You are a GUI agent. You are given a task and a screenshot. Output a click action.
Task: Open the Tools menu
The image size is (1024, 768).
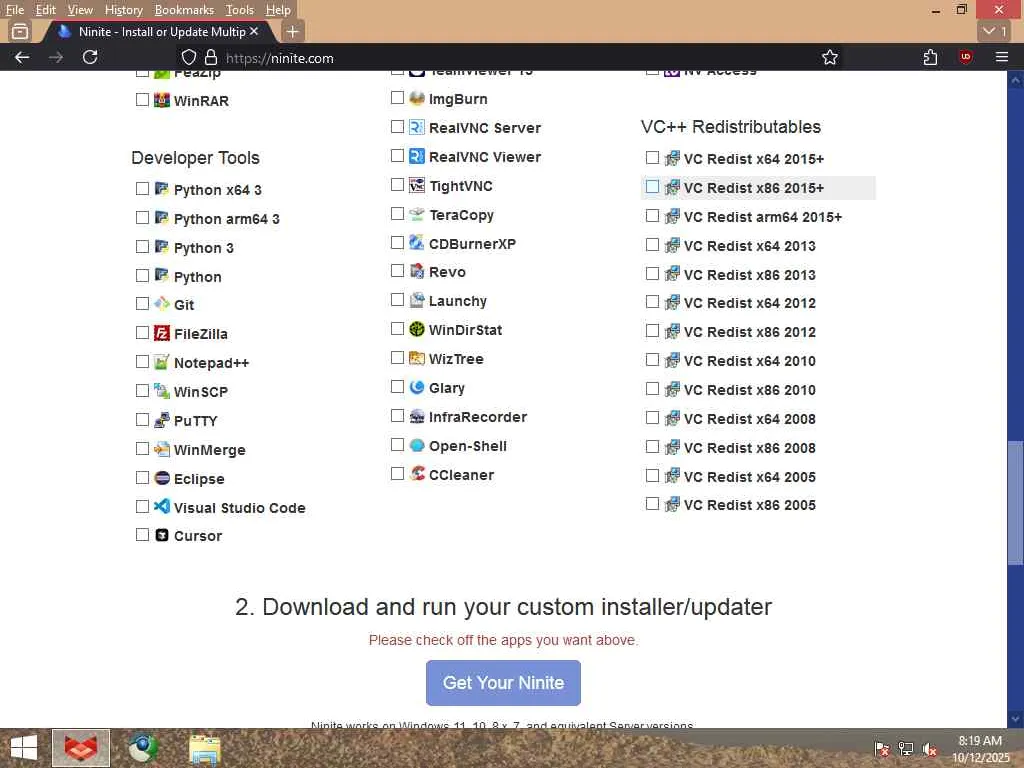[x=239, y=10]
